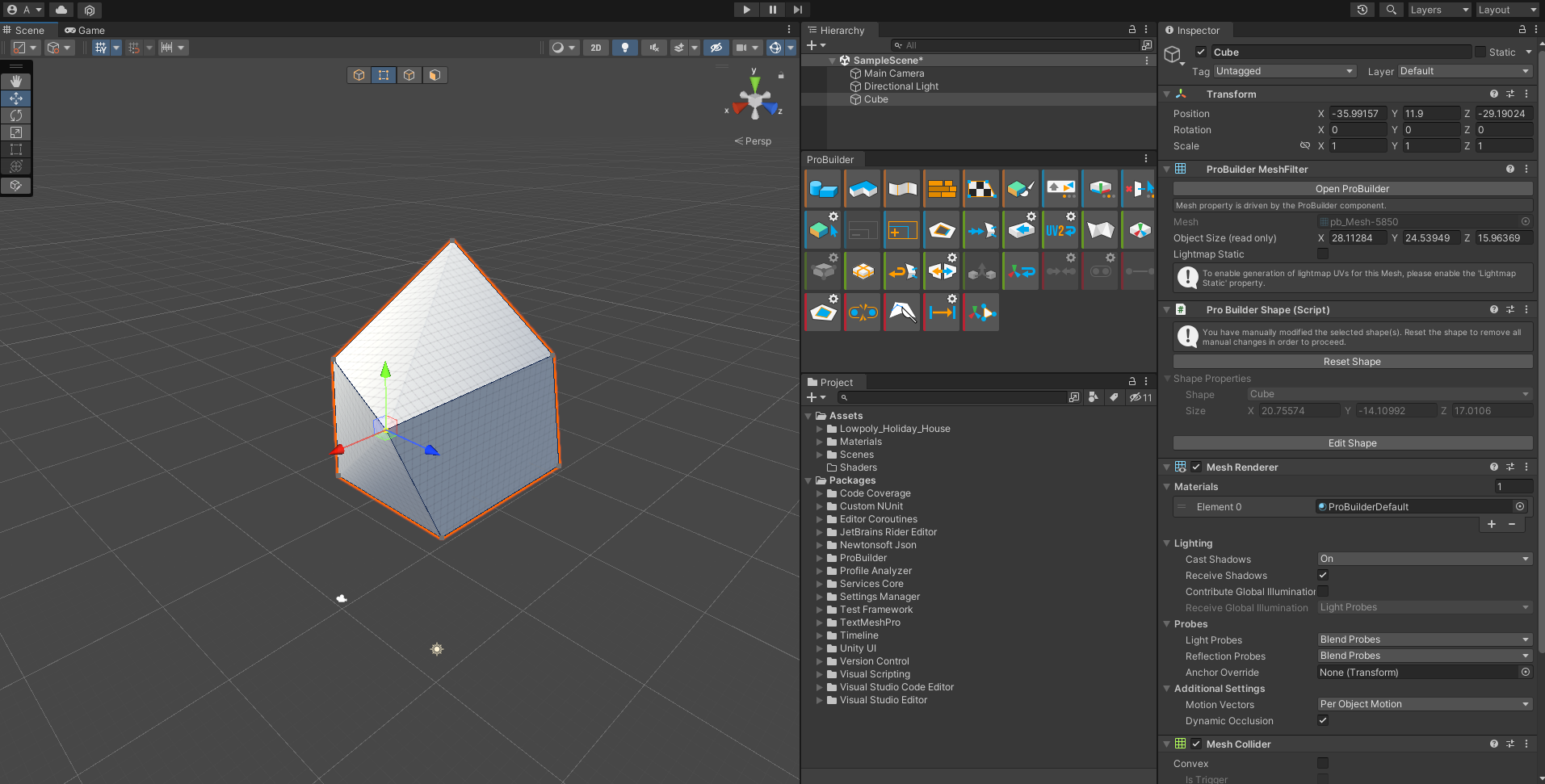Open the search icon in top bar
The image size is (1545, 784).
(x=1391, y=10)
